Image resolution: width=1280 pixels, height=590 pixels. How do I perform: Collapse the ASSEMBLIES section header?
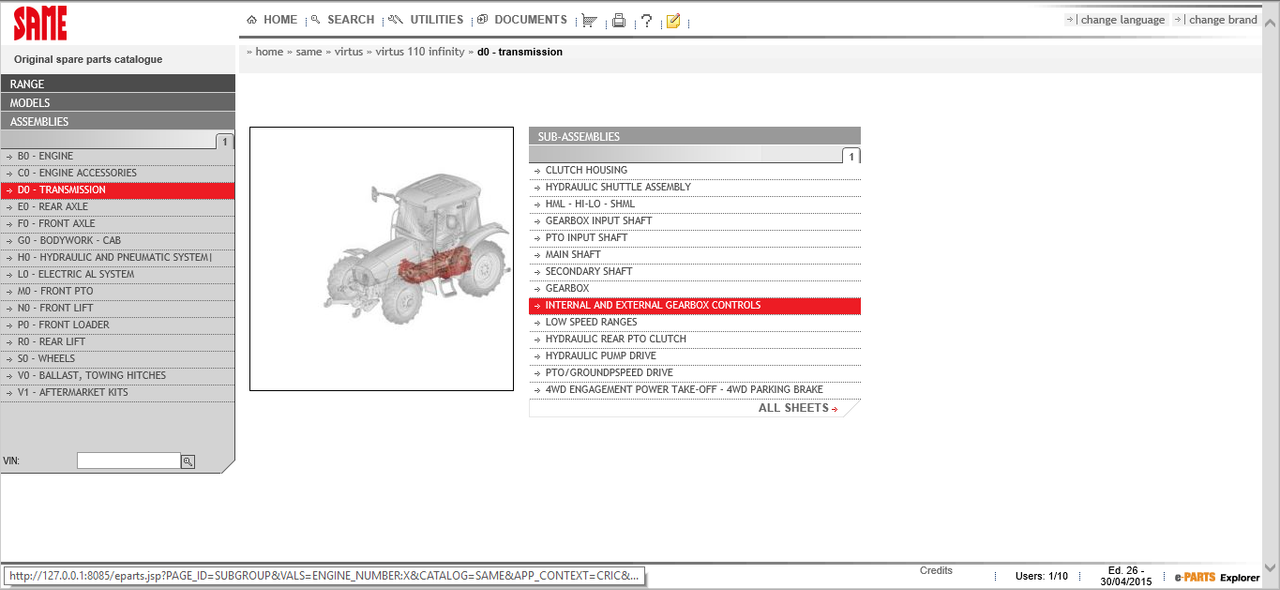point(118,122)
